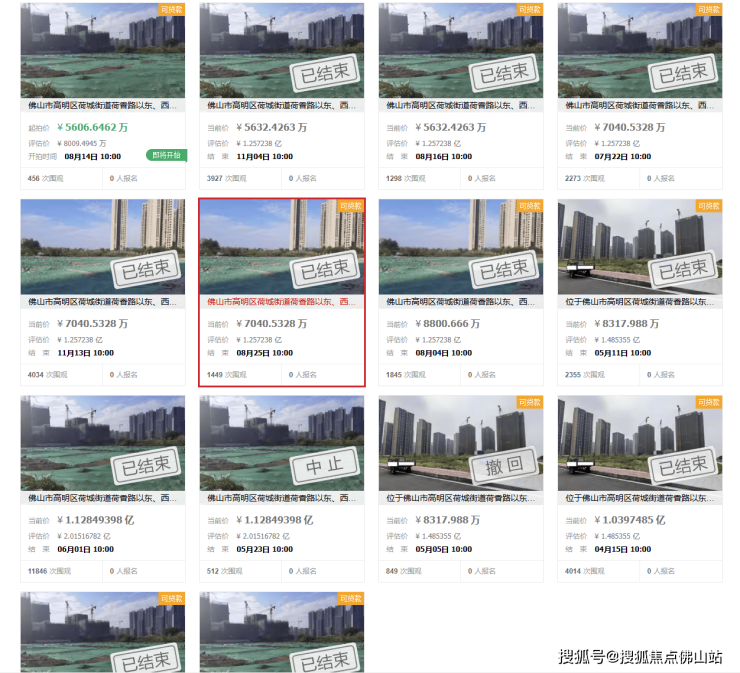
Task: Open title link of listing priced ¥8800.666 万
Action: pos(461,302)
